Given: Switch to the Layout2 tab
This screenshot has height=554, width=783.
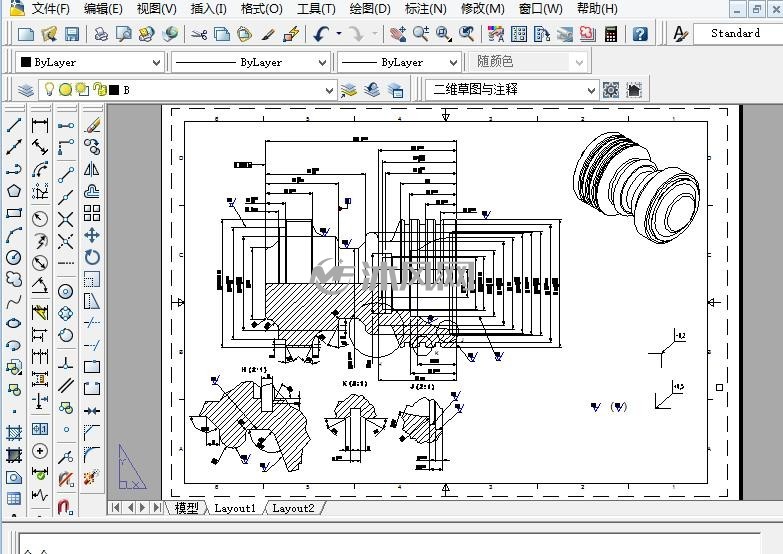Looking at the screenshot, I should 293,508.
